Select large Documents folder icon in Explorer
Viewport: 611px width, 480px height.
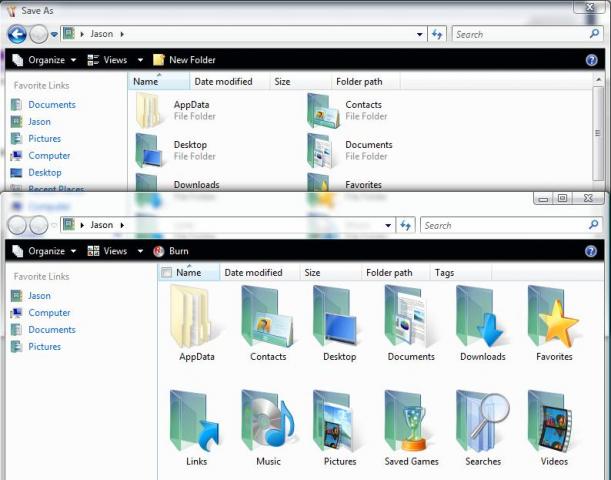[x=411, y=323]
